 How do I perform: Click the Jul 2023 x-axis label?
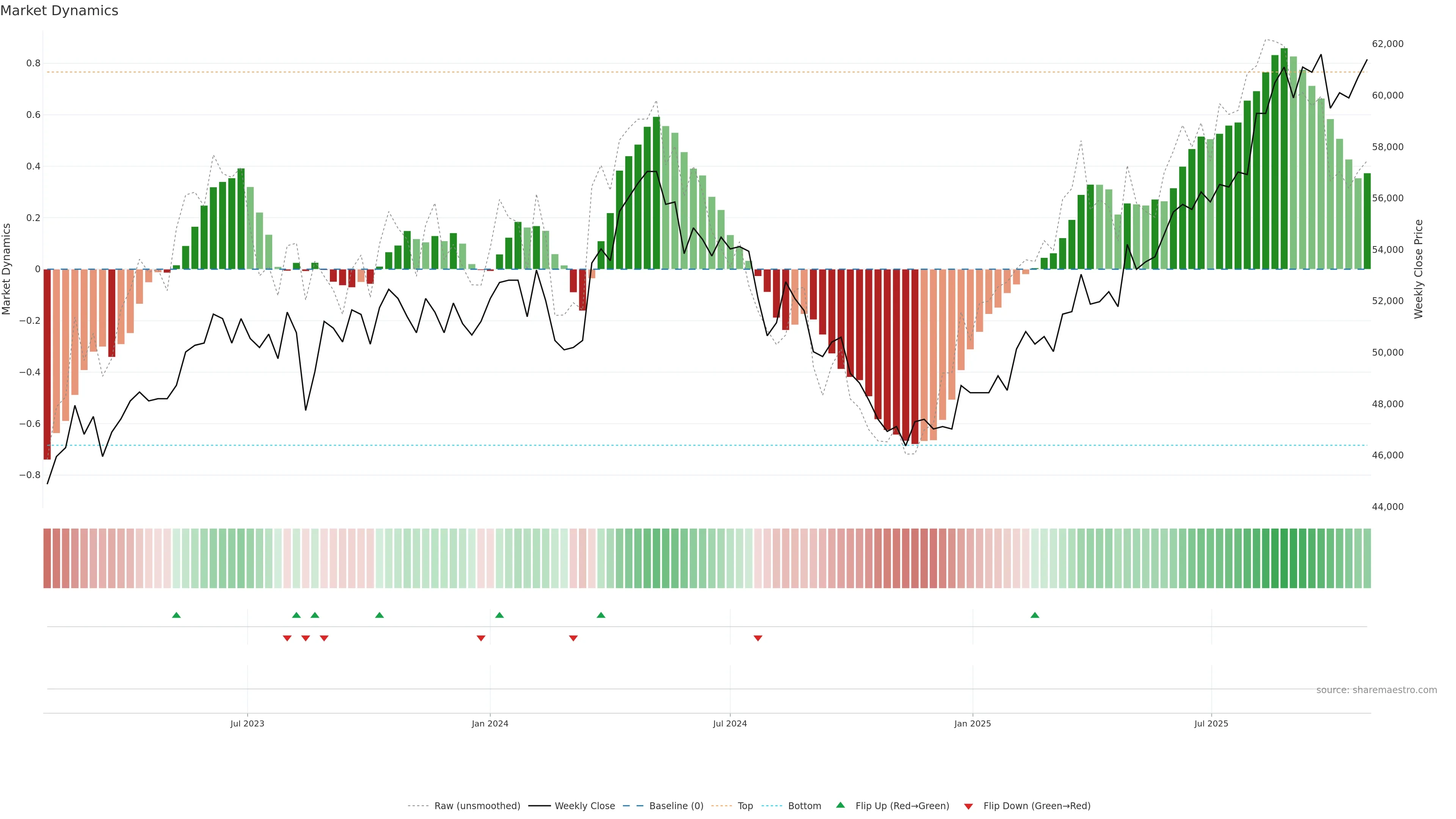[247, 723]
